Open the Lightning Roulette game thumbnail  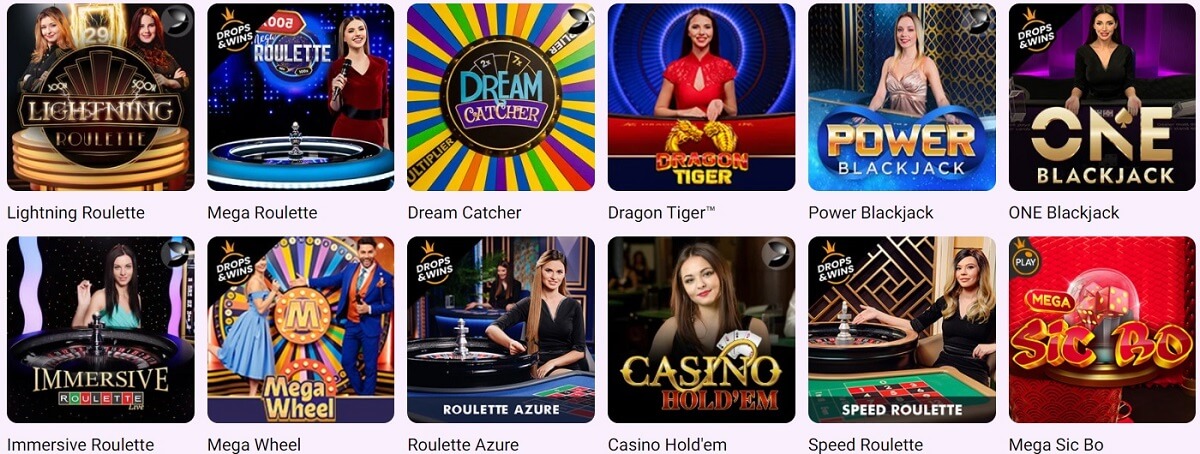click(101, 97)
